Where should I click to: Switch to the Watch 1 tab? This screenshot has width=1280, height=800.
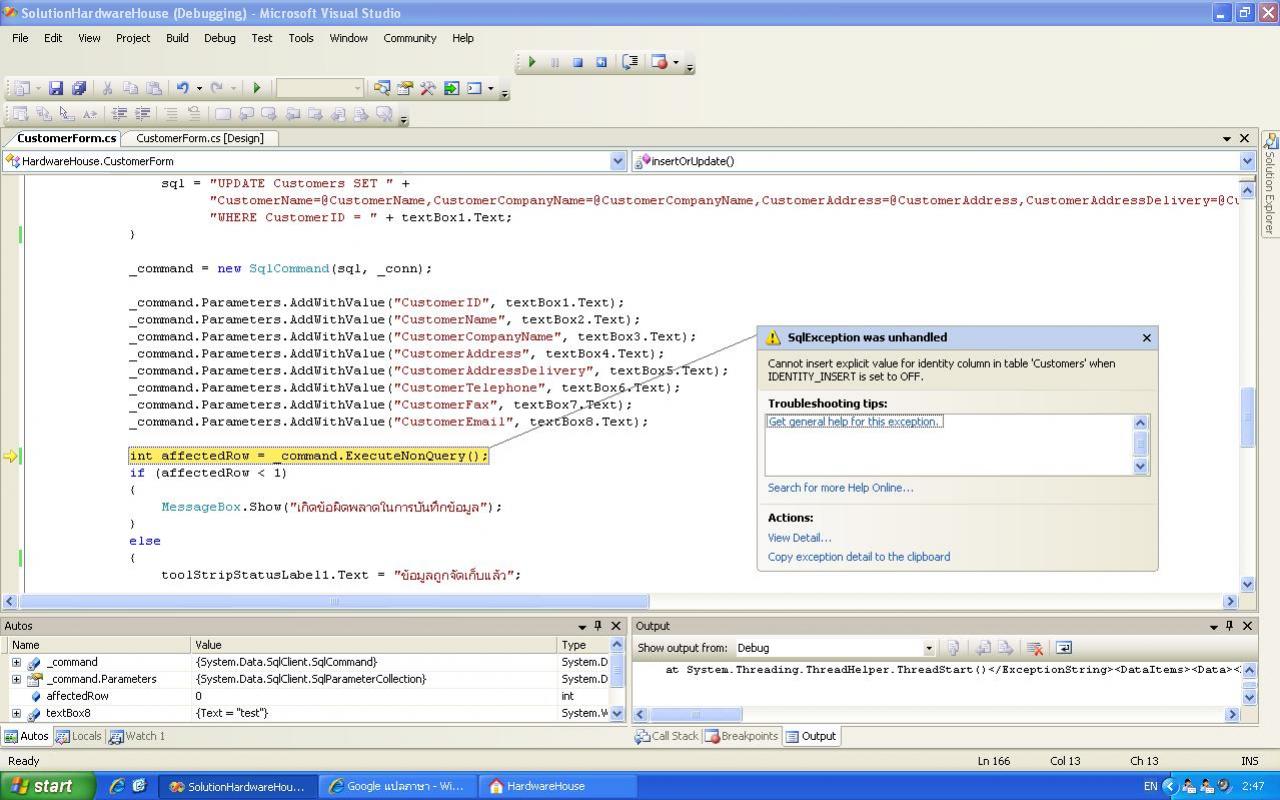coord(137,736)
